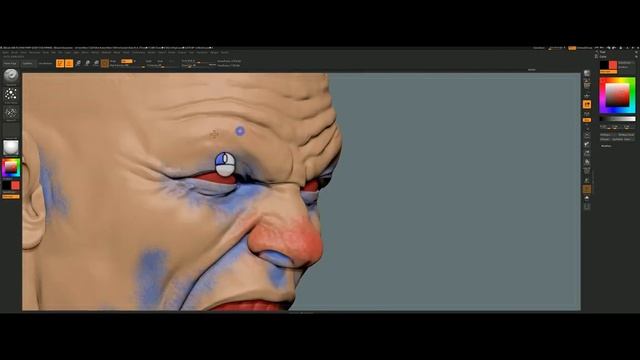Open the Alpha menu in menu bar
The image size is (640, 360).
5,52
